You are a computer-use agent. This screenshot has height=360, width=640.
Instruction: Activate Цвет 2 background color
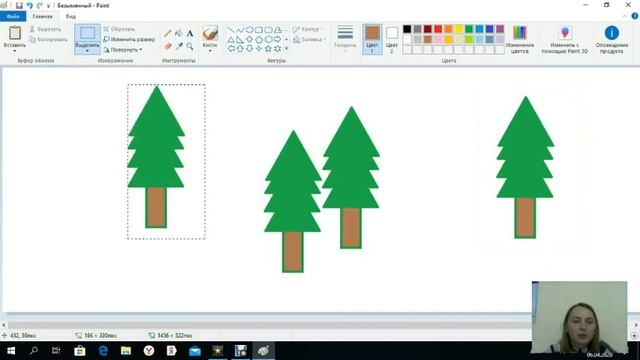point(391,40)
